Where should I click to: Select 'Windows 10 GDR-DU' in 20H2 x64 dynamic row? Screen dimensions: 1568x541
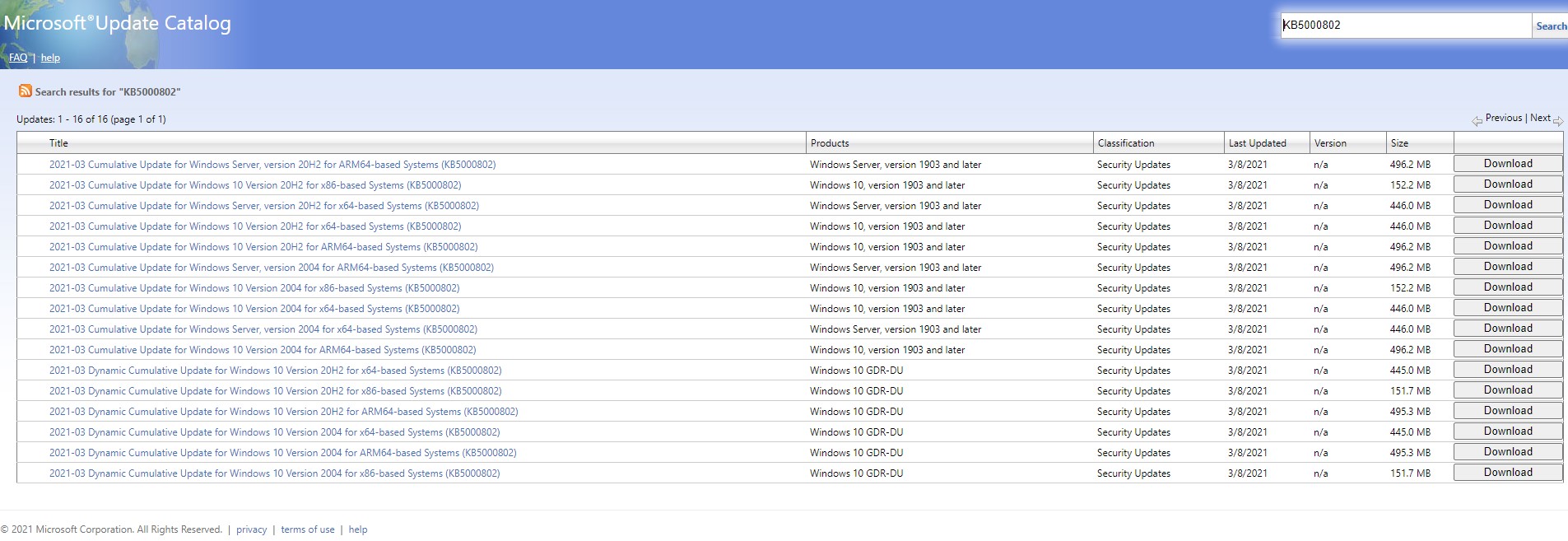[857, 371]
